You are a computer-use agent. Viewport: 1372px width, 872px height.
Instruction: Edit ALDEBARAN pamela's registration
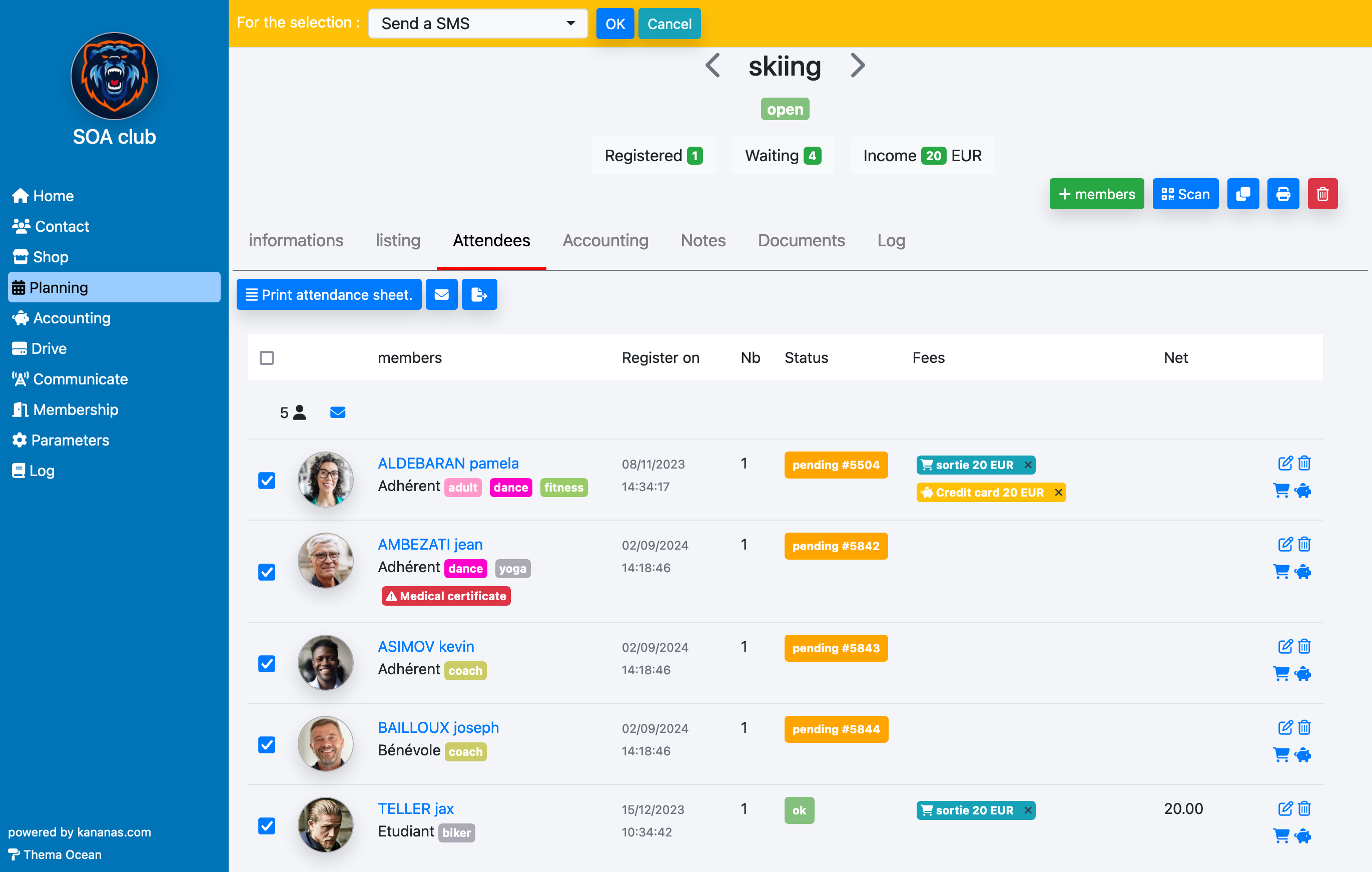click(1285, 463)
